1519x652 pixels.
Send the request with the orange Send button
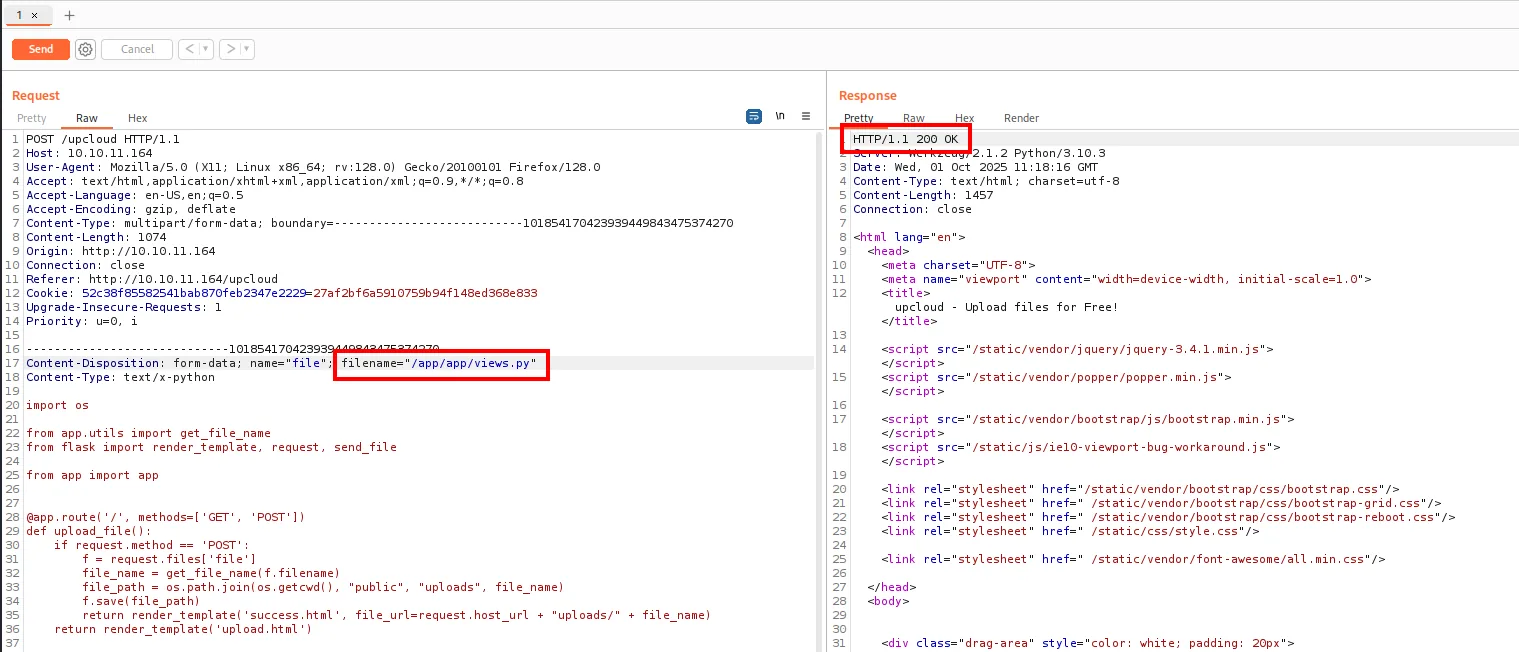pos(41,49)
